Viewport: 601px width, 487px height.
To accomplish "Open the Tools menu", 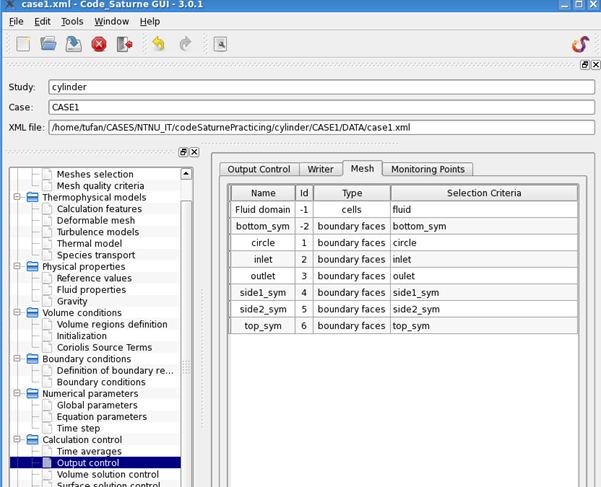I will (72, 21).
